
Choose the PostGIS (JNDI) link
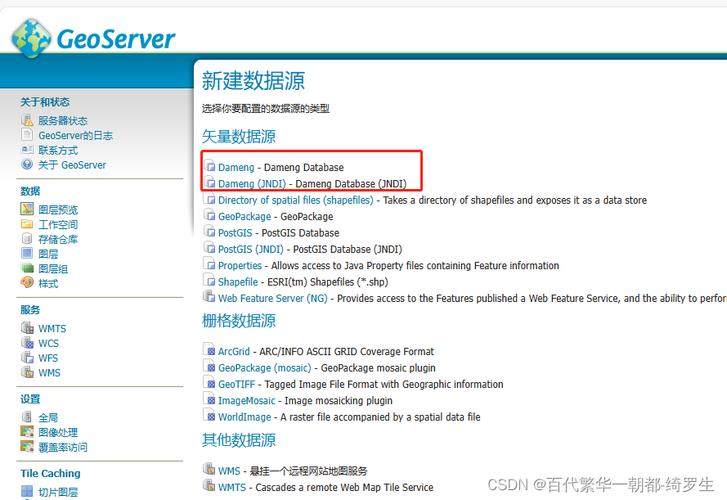[250, 249]
